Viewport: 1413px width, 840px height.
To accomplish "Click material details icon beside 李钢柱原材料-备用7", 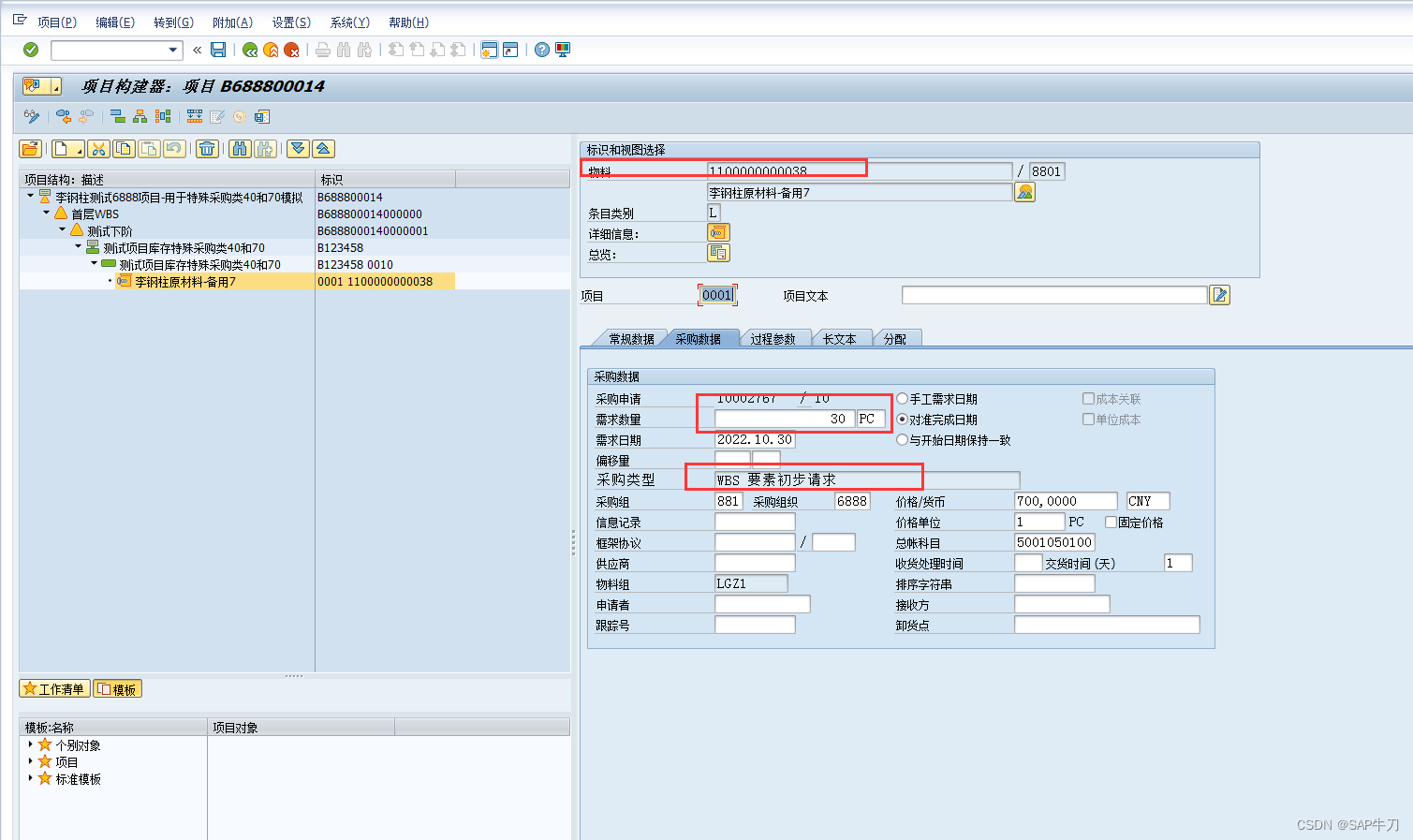I will tap(1025, 192).
